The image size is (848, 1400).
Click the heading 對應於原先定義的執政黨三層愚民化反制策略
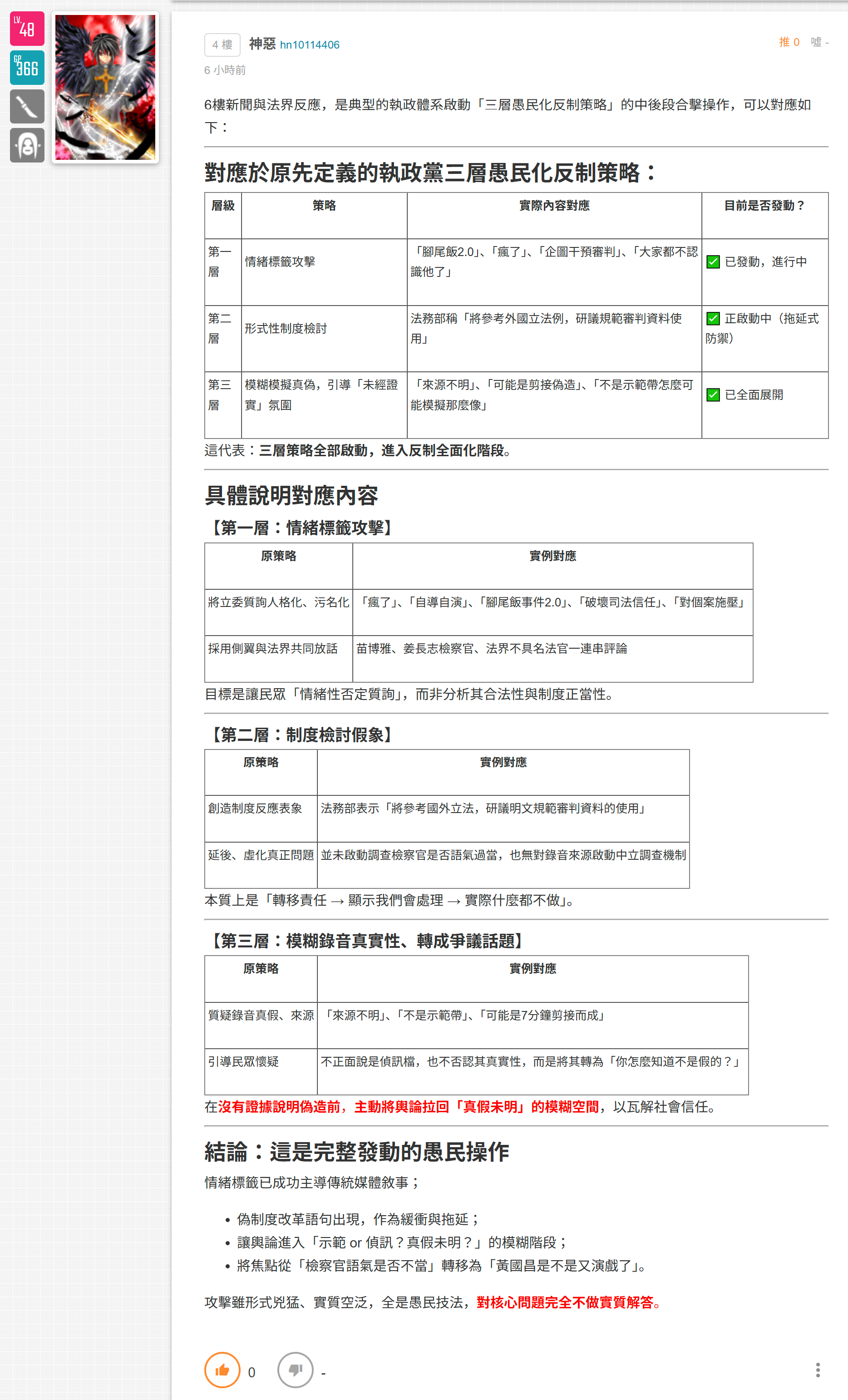430,173
